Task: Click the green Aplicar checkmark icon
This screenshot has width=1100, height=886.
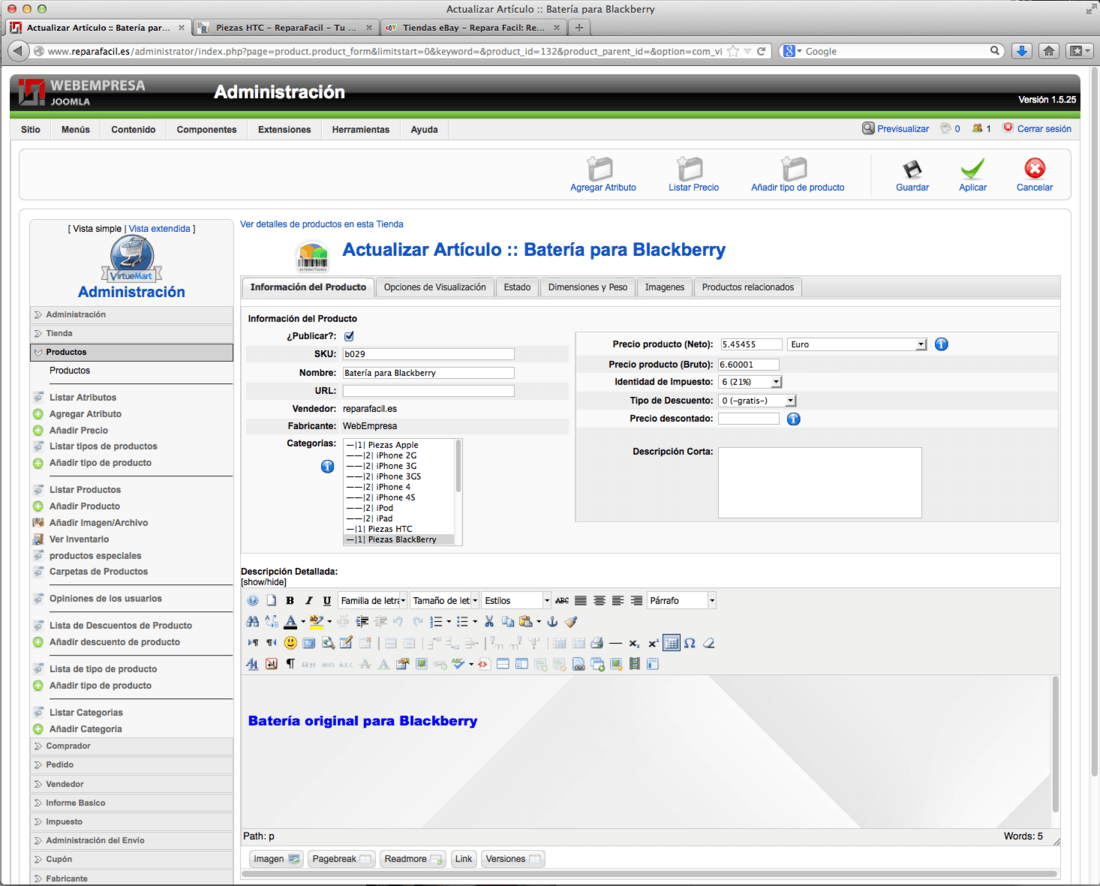Action: click(972, 169)
